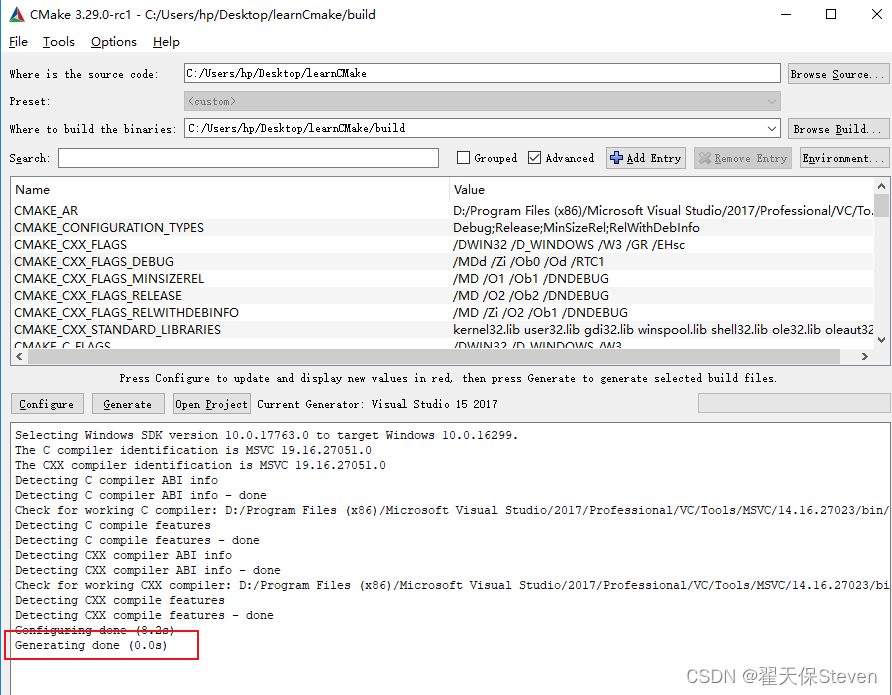Select the CMAKE_CXX_FLAGS_DEBUG entry
Screen dimensions: 892x695
coord(94,262)
